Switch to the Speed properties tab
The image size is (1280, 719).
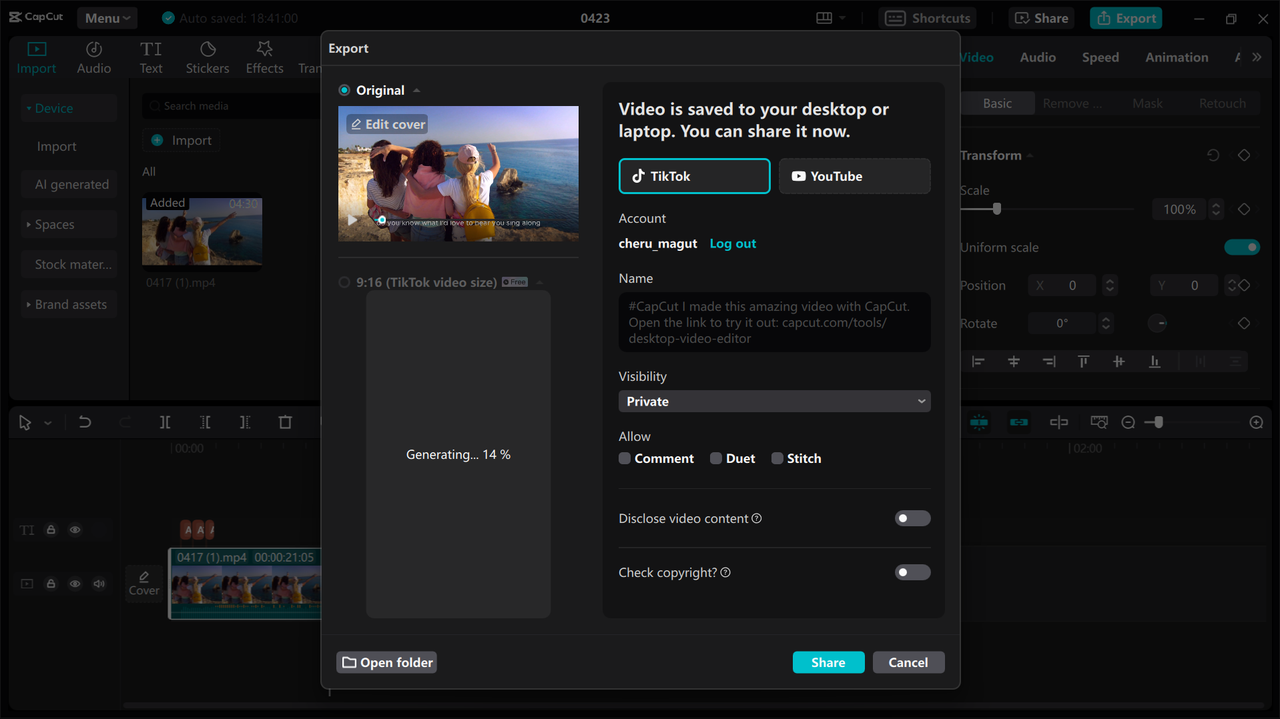coord(1100,57)
